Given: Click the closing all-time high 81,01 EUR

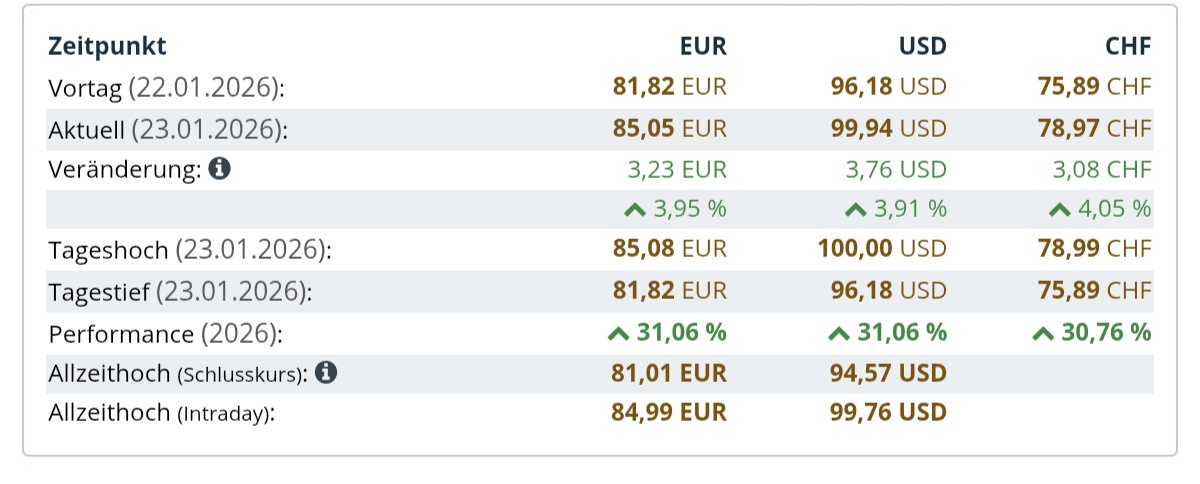Looking at the screenshot, I should click(669, 373).
